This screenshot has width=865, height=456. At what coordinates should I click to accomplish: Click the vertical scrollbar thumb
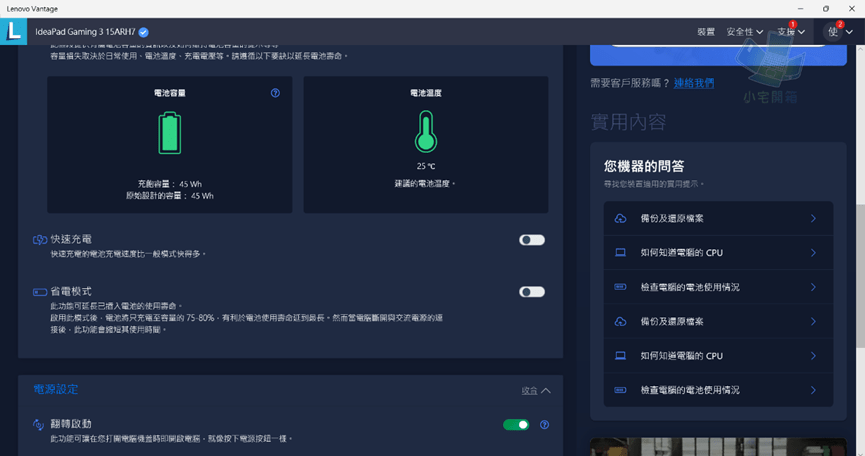(860, 276)
